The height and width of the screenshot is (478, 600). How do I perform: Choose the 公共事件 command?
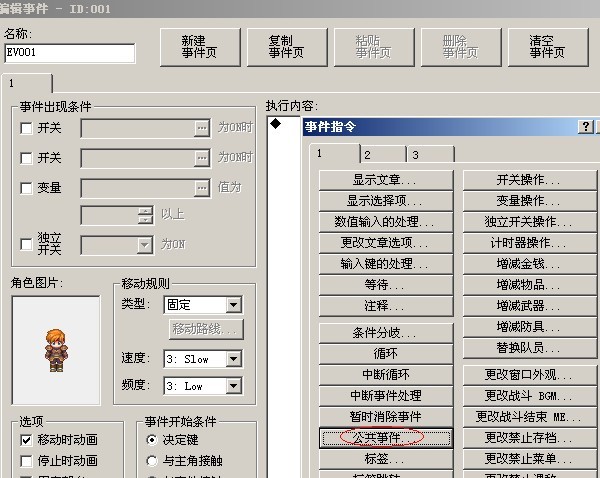[x=386, y=438]
